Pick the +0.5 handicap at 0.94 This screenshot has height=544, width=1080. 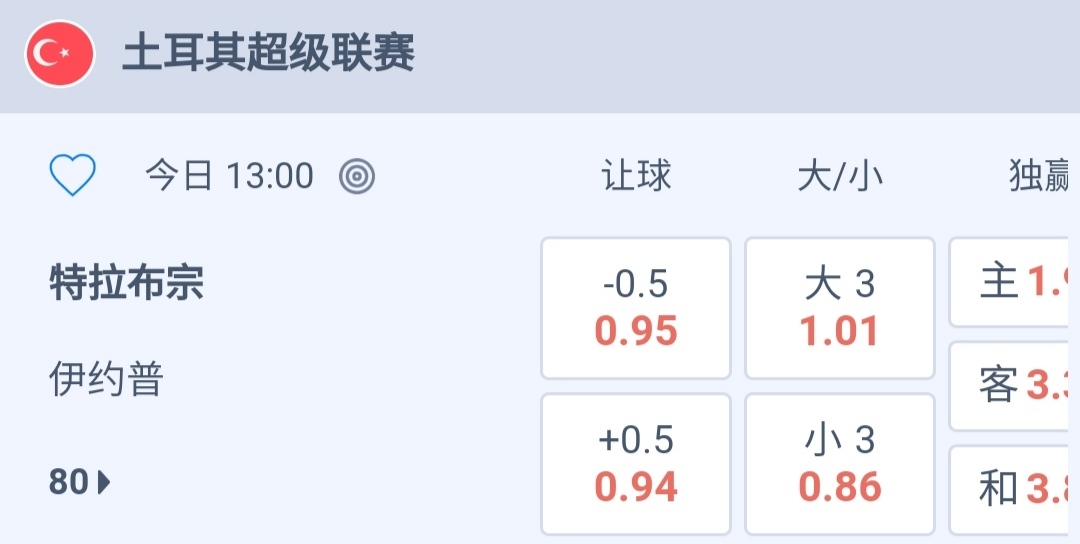(636, 464)
